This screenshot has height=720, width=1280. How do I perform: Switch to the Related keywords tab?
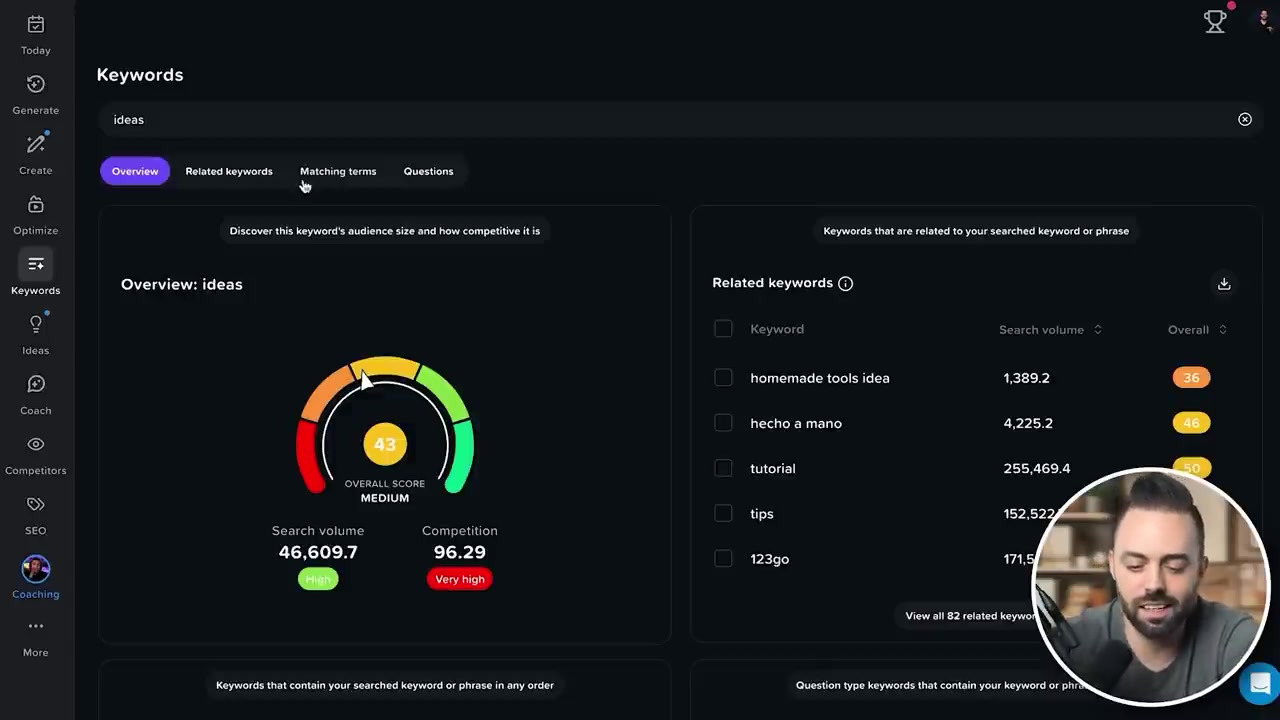click(x=229, y=171)
